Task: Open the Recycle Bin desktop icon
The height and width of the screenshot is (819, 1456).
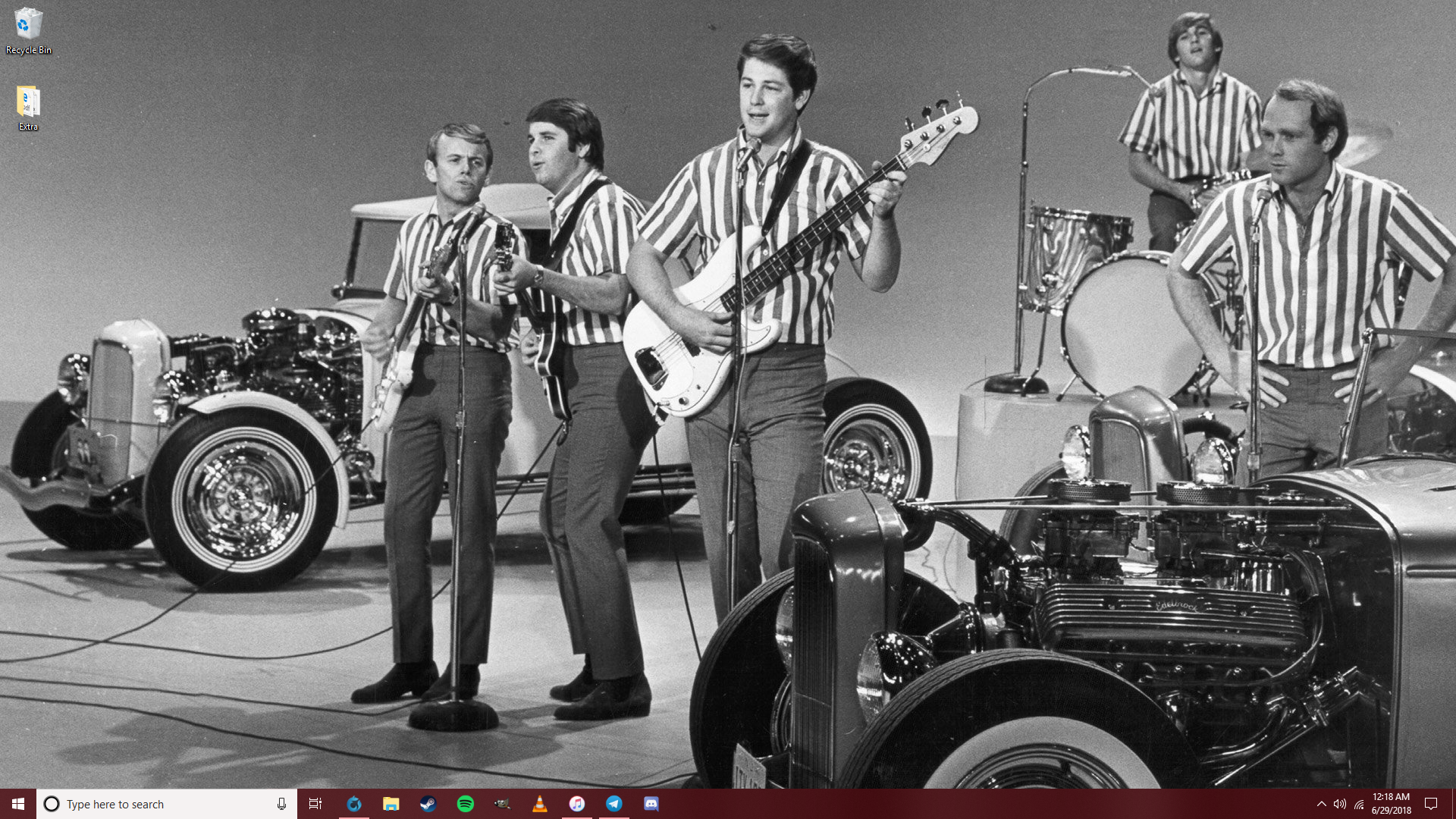Action: click(x=28, y=30)
